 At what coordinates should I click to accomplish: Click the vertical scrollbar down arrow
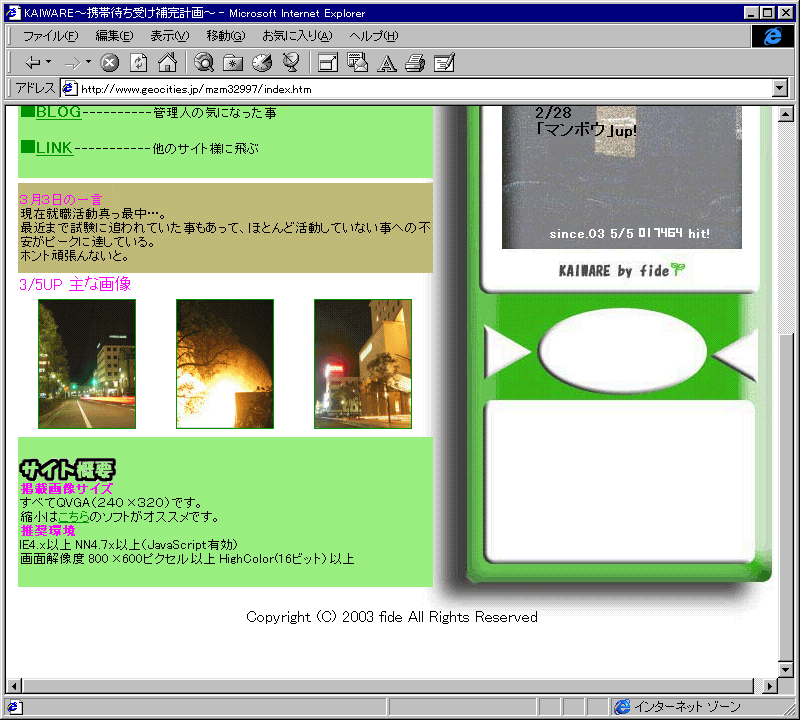[x=786, y=669]
